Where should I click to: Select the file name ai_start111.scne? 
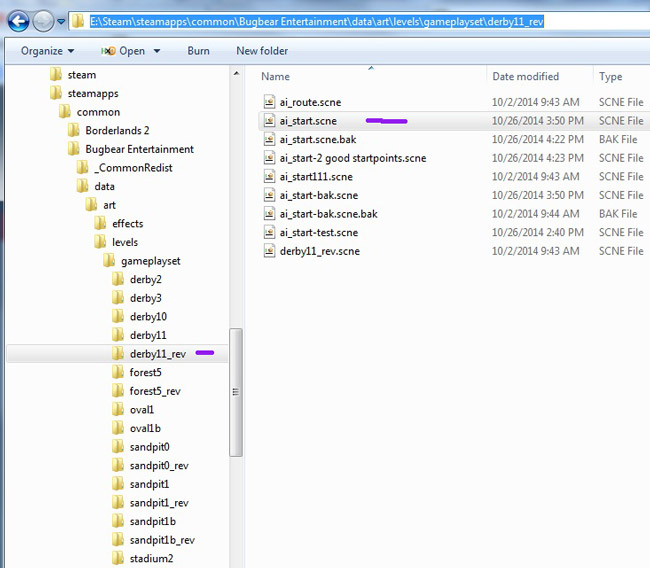pos(316,177)
